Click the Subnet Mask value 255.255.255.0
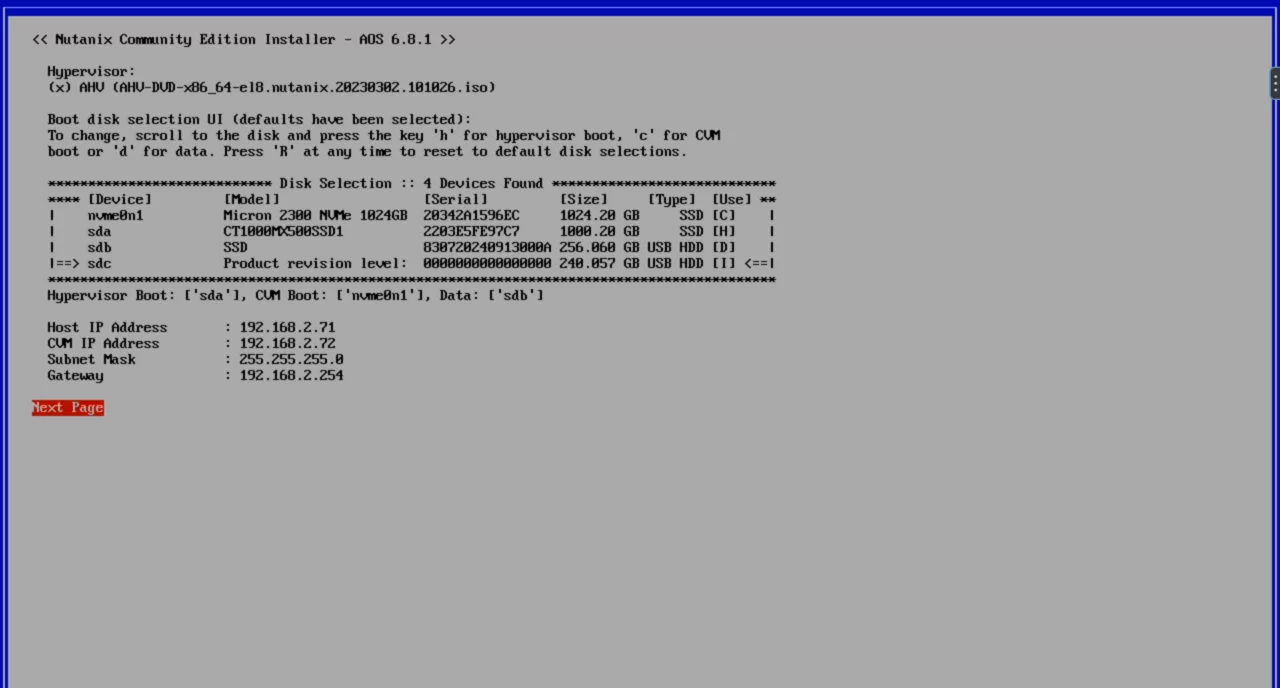The width and height of the screenshot is (1280, 688). [x=291, y=359]
